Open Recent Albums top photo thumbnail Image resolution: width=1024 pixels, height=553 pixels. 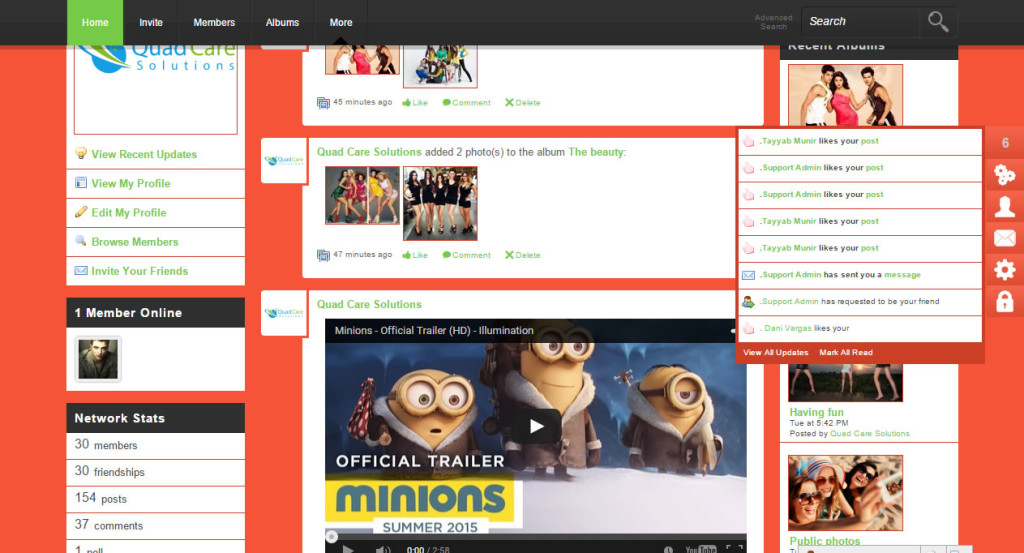(x=845, y=95)
